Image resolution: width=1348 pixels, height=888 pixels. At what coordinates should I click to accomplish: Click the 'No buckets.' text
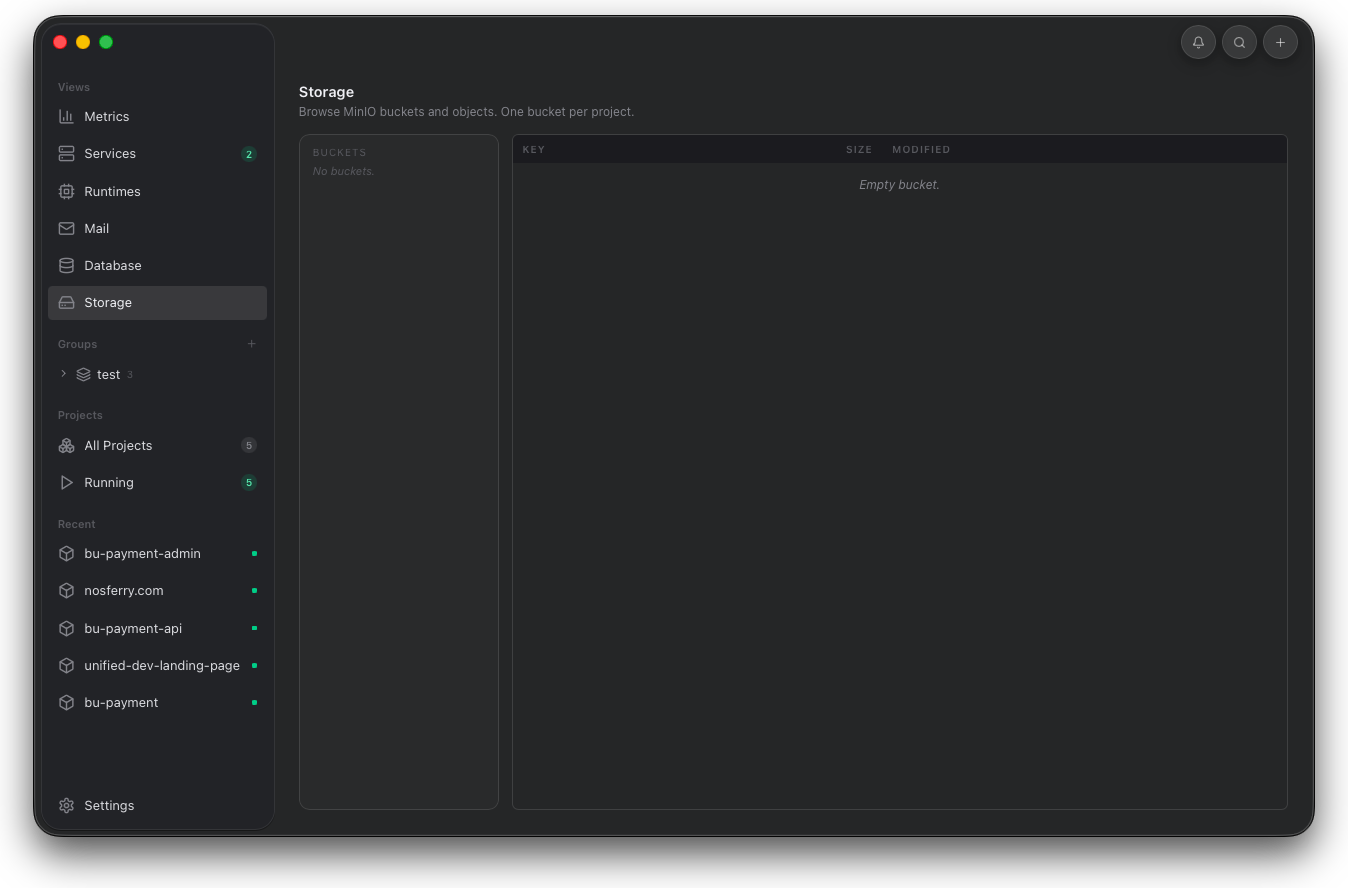343,171
